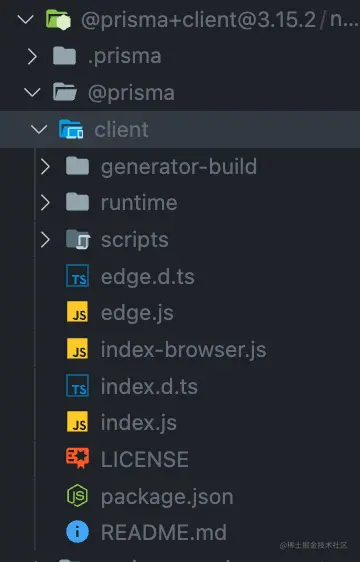
Task: Click the Node.js icon beside package.json
Action: [77, 495]
